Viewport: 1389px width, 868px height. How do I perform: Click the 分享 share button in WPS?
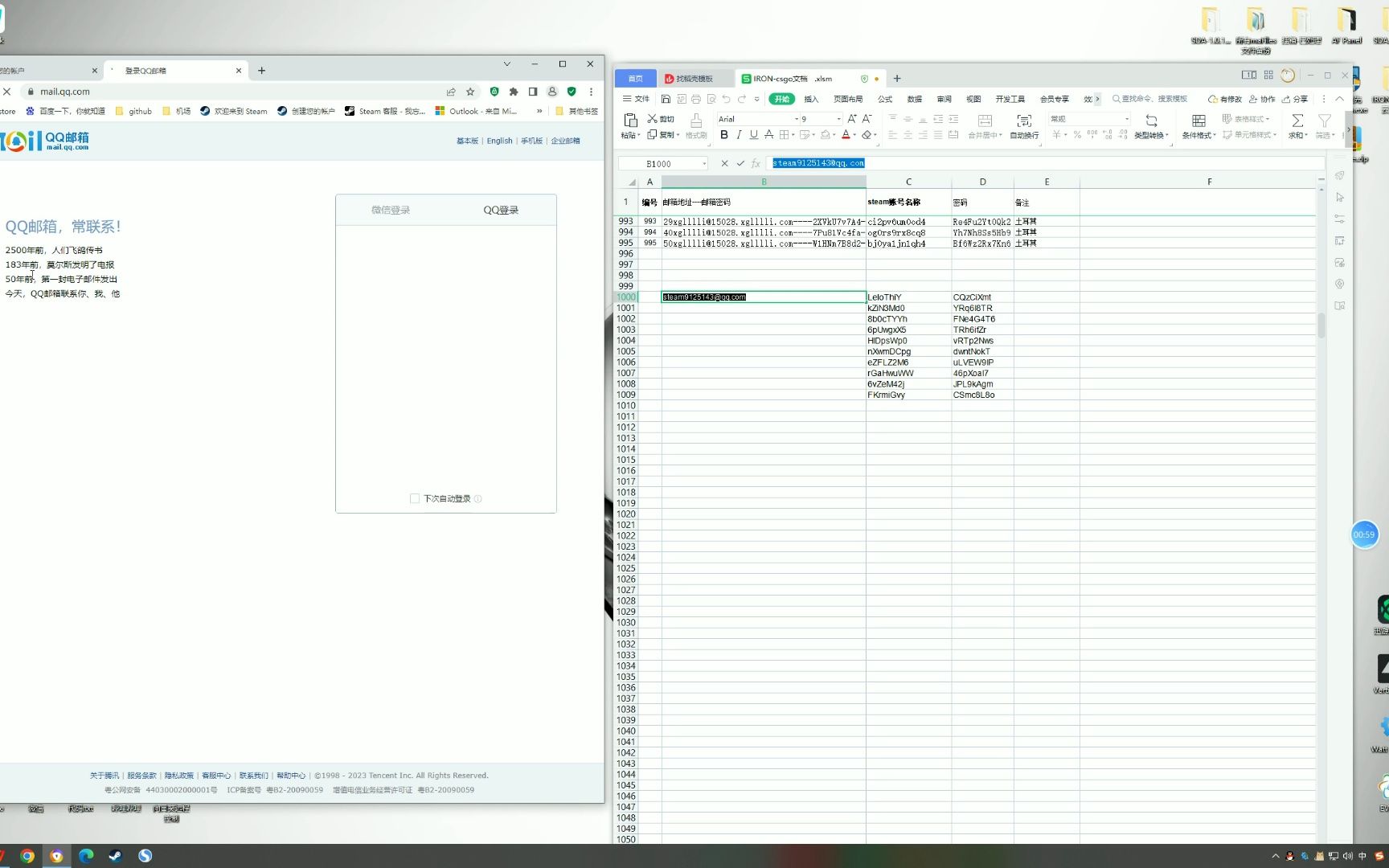coord(1294,99)
